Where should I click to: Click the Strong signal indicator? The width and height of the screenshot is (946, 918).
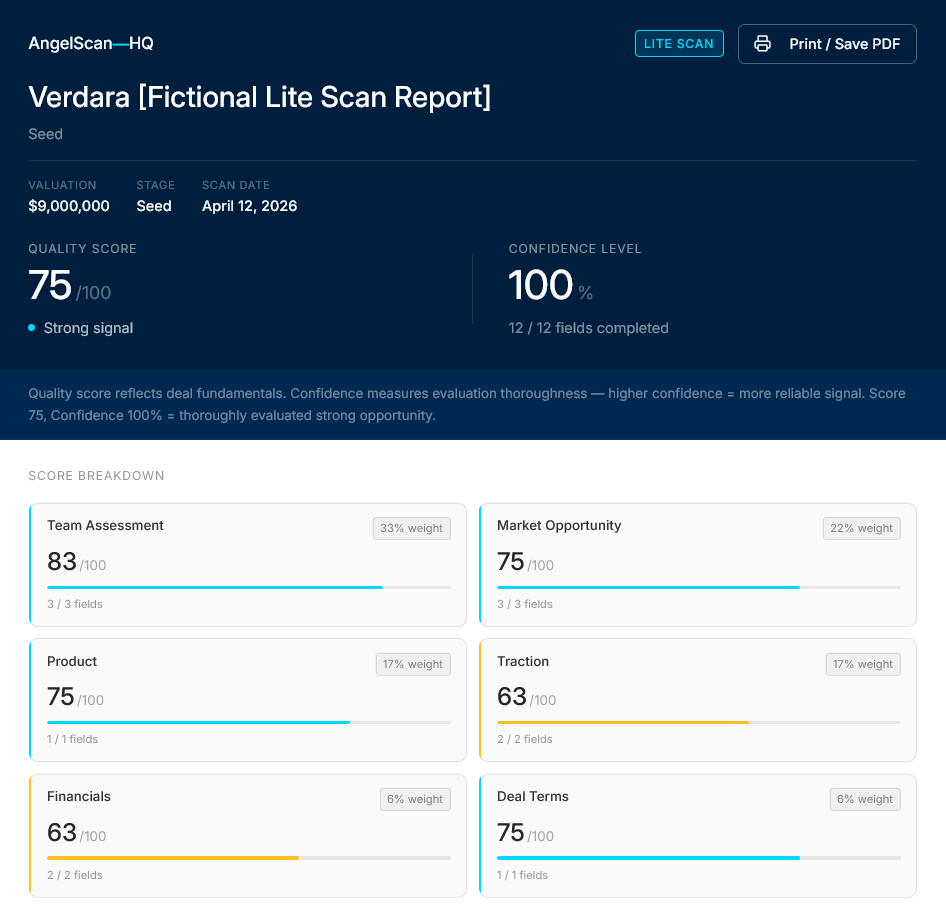81,328
